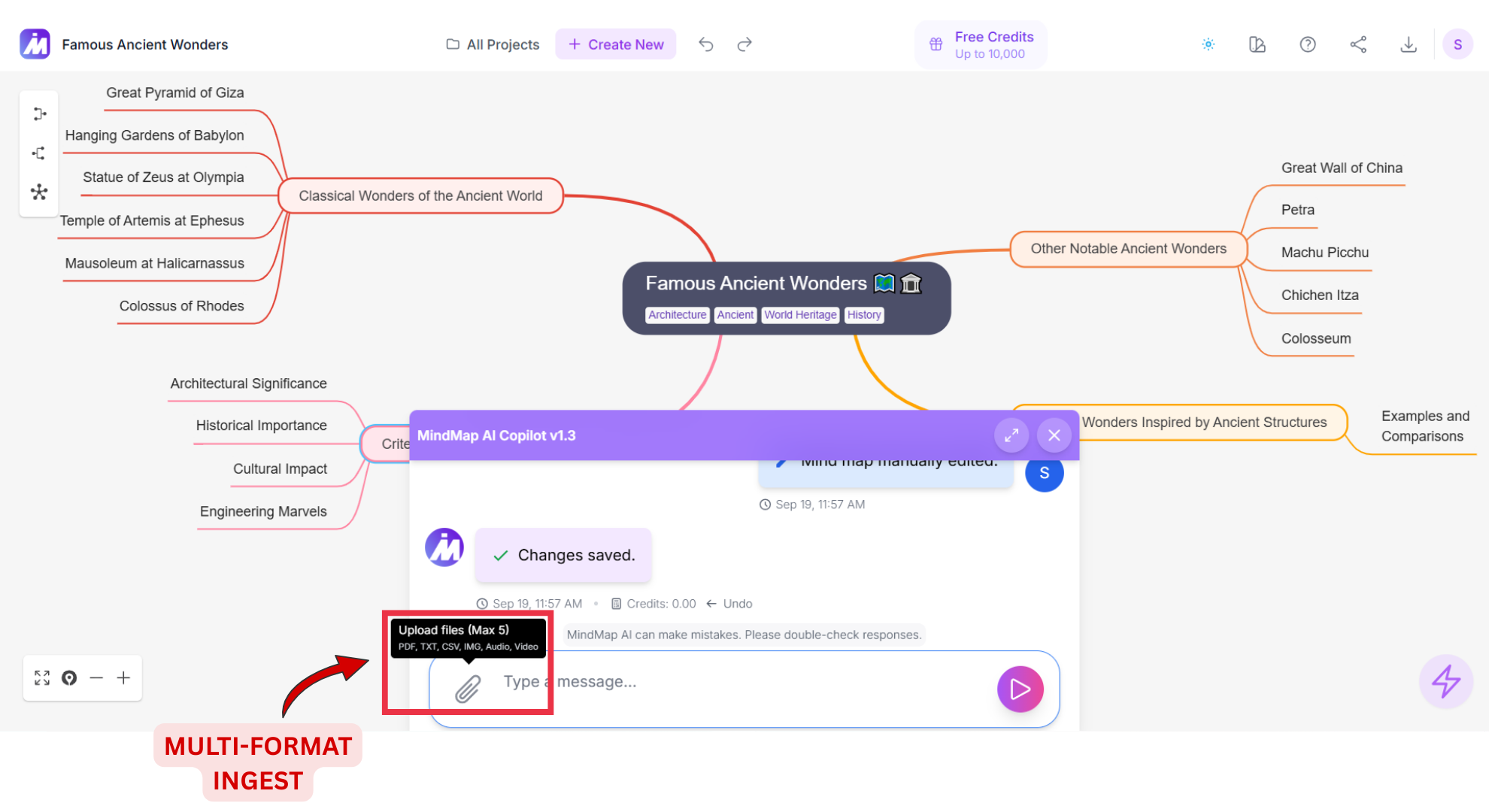Send message with purple arrow button

(1020, 689)
